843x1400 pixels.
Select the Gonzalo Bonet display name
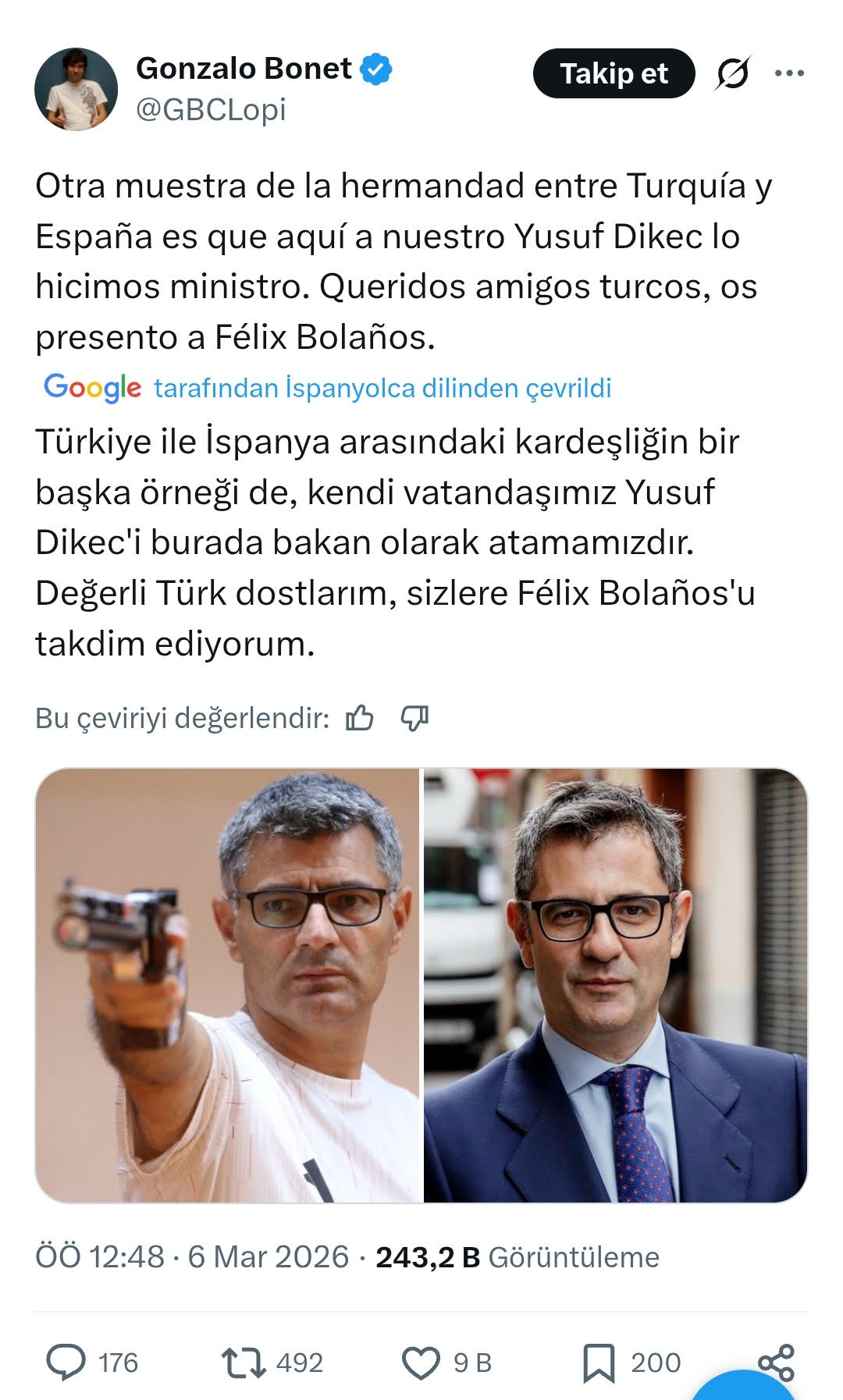[x=244, y=69]
